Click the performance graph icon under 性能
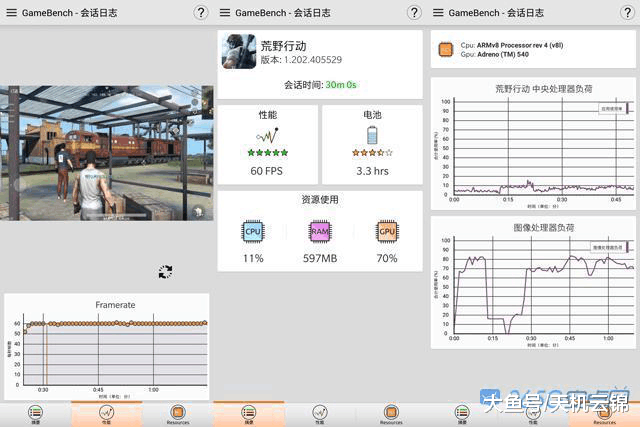640x427 pixels. 267,135
